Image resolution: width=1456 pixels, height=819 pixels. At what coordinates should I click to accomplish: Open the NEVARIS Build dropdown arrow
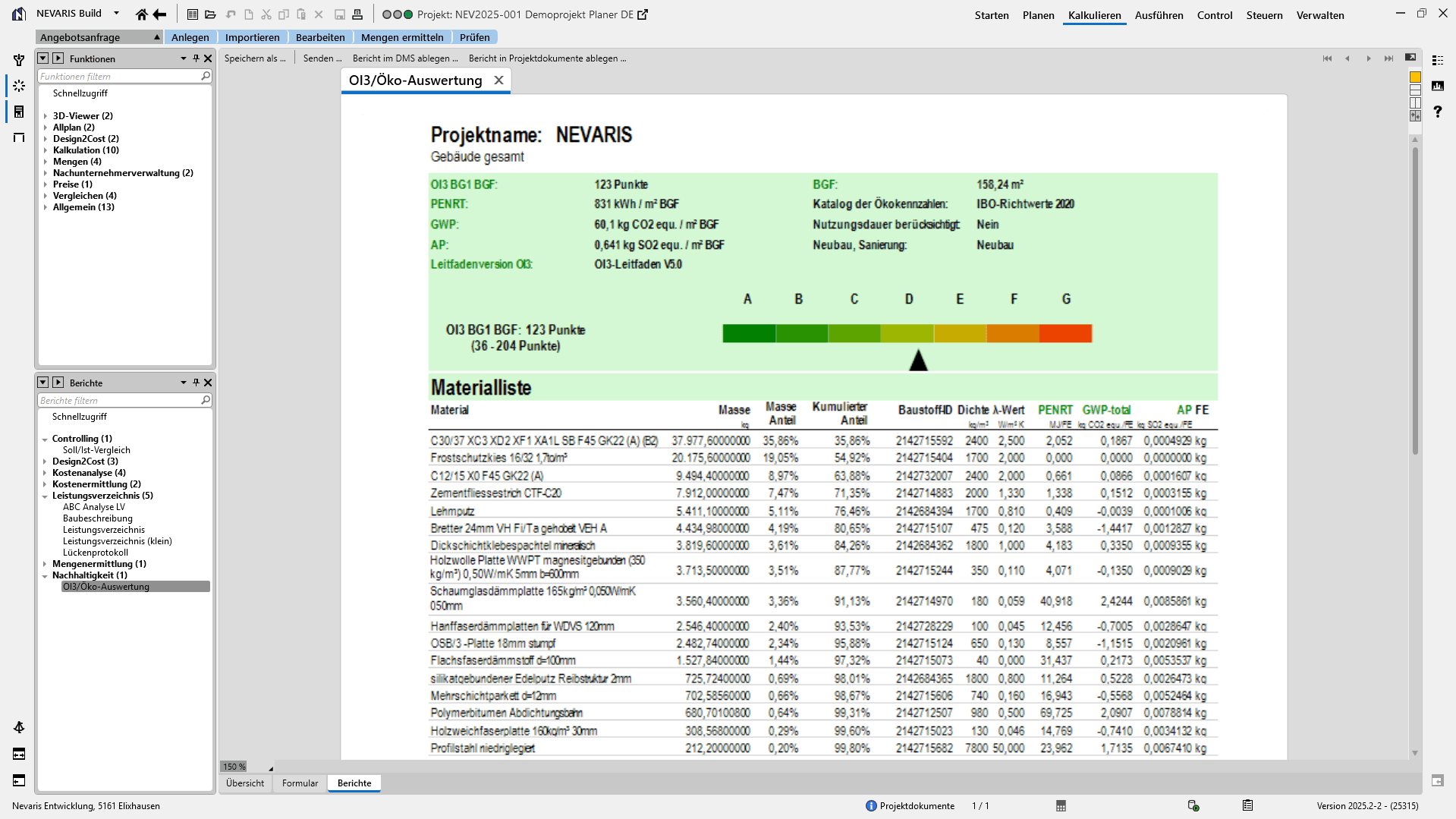116,13
